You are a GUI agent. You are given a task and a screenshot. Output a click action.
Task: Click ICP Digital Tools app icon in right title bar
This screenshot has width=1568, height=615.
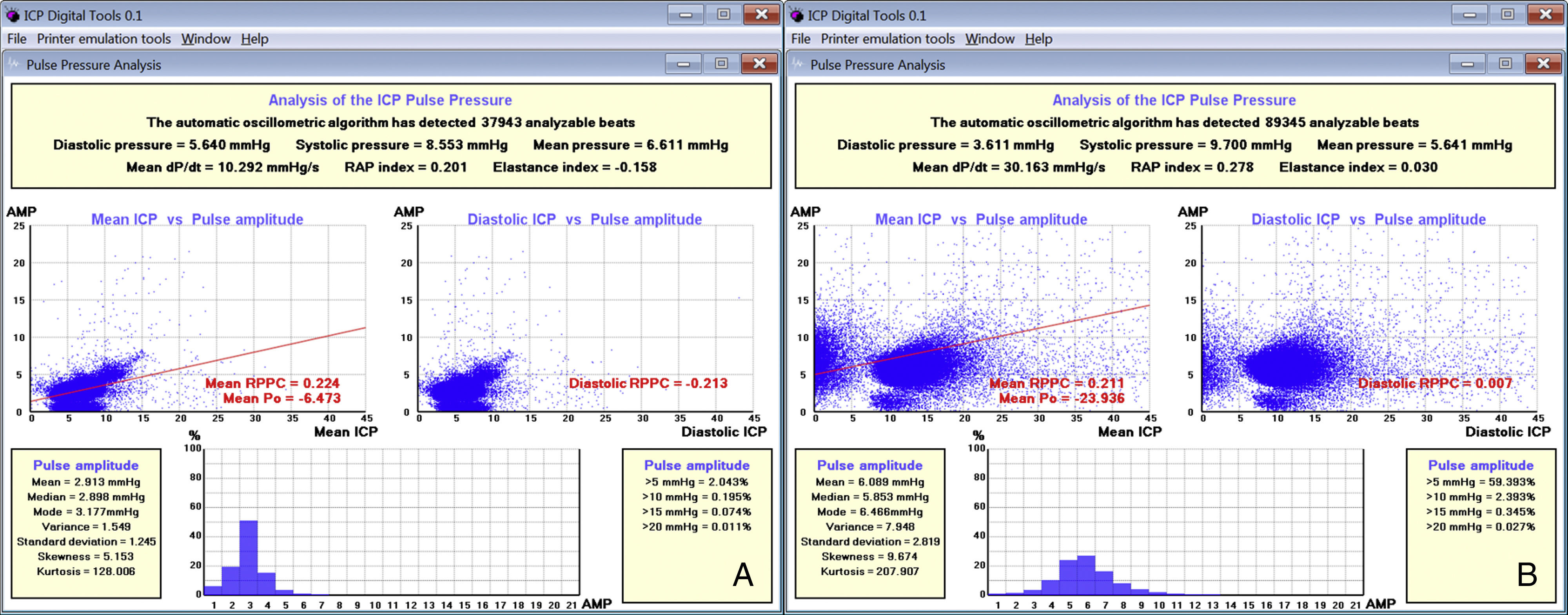[796, 15]
